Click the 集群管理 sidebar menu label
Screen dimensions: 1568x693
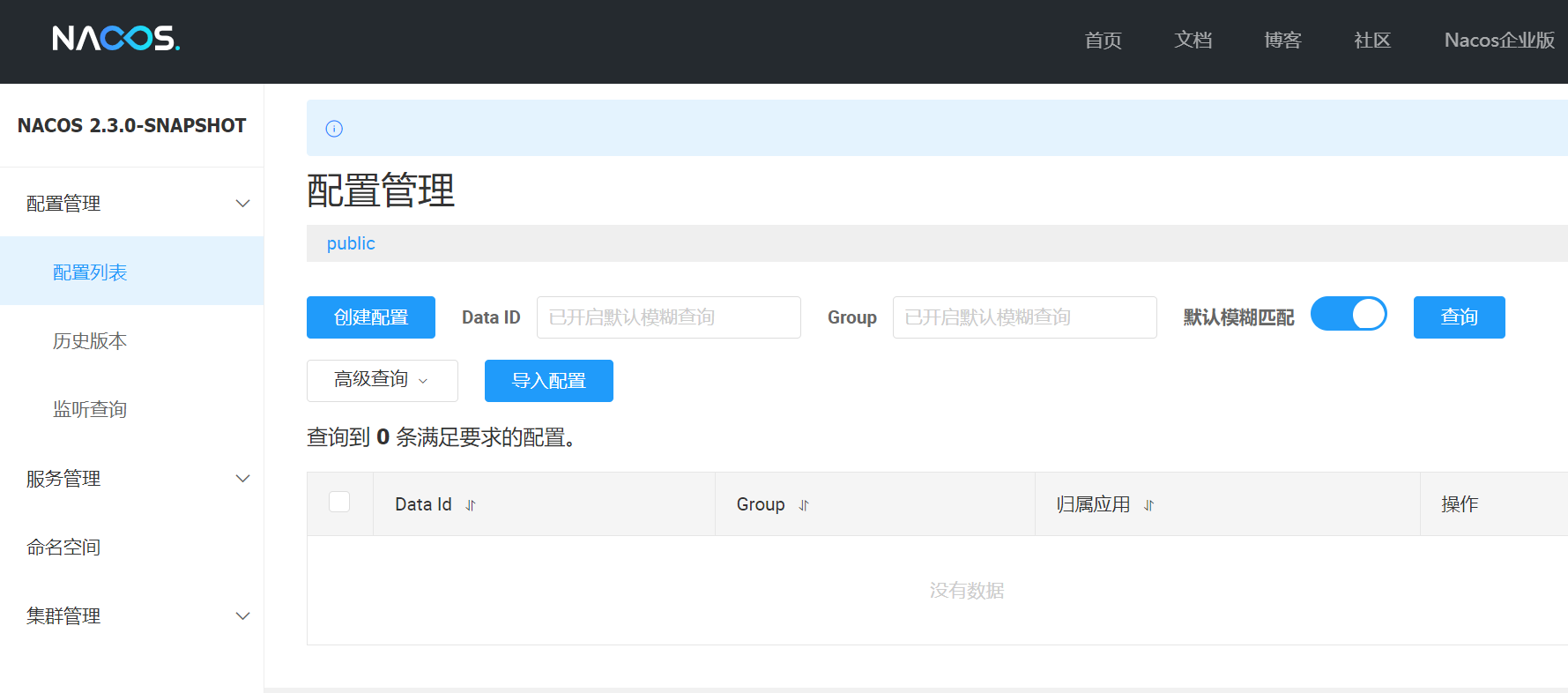coord(63,616)
